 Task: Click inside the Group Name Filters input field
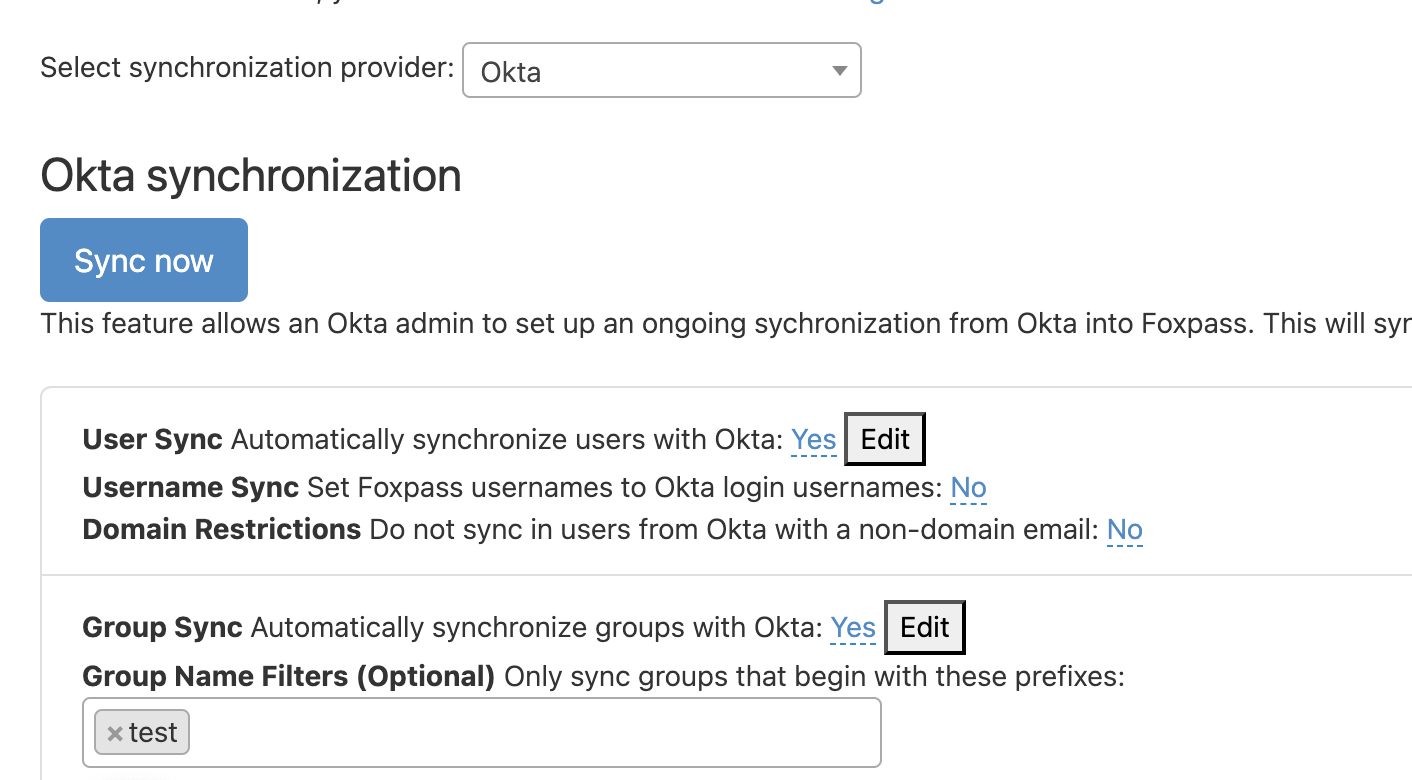(482, 733)
